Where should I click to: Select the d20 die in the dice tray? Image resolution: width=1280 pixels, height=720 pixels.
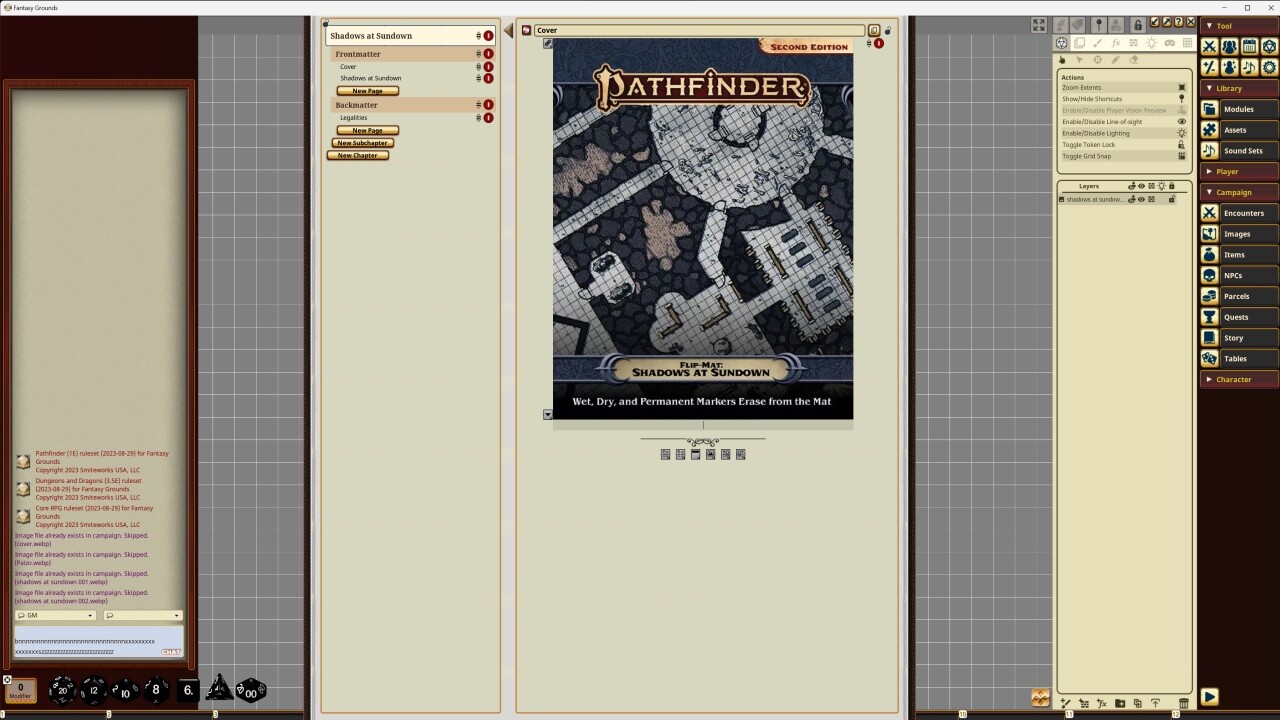[x=62, y=688]
